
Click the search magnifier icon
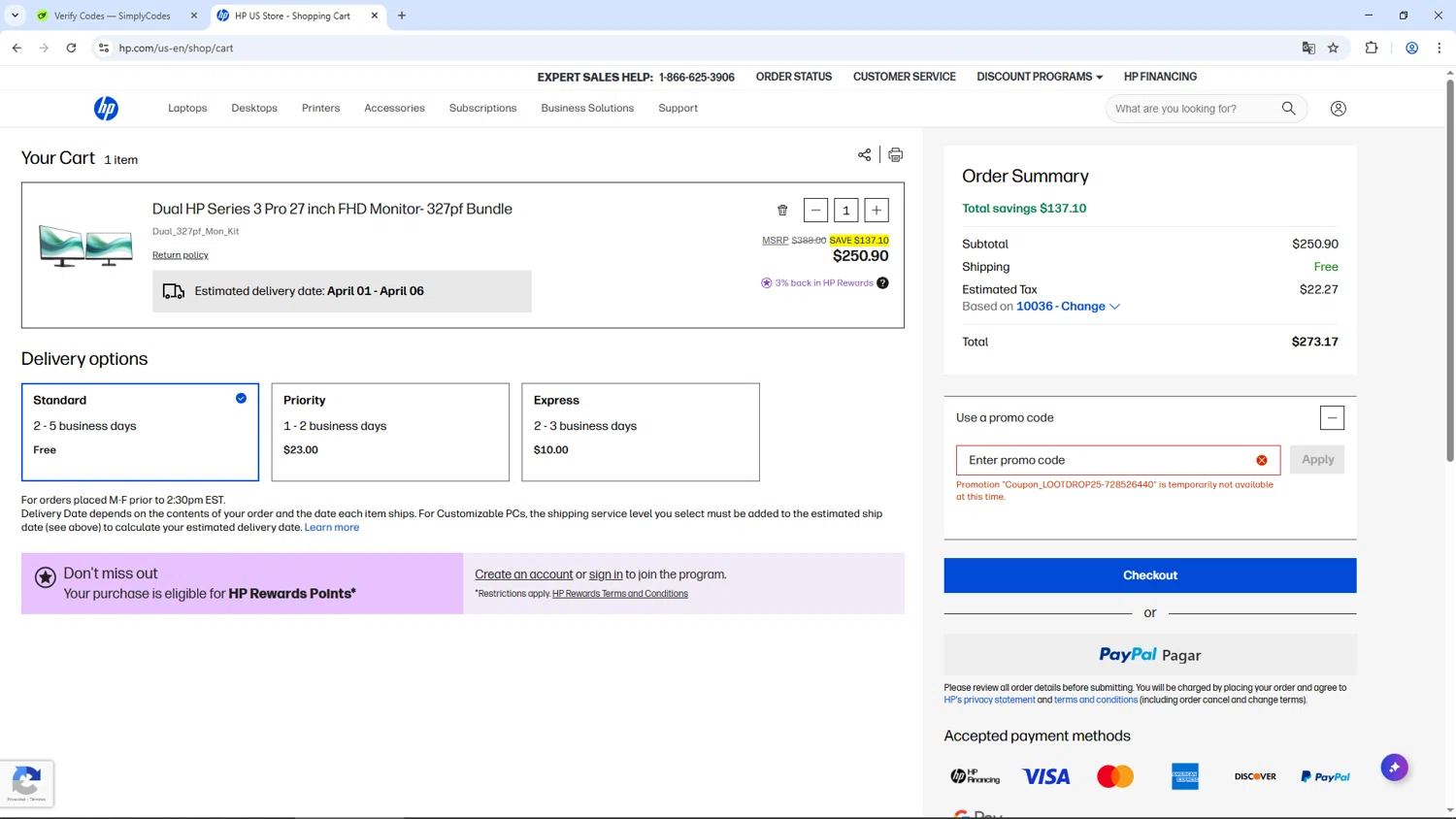(x=1288, y=109)
